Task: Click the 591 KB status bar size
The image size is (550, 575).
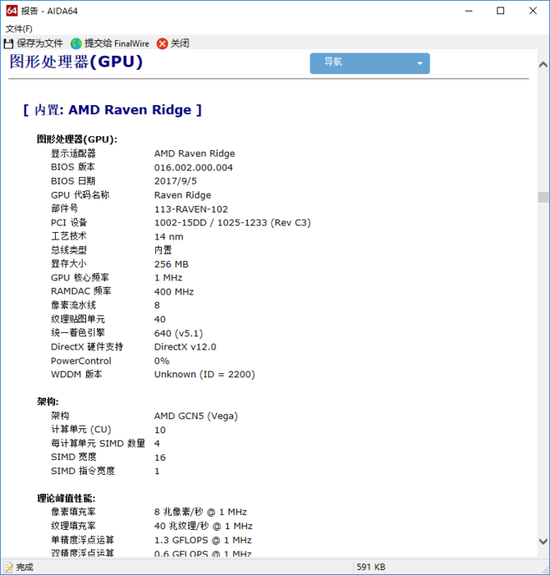Action: pyautogui.click(x=371, y=567)
